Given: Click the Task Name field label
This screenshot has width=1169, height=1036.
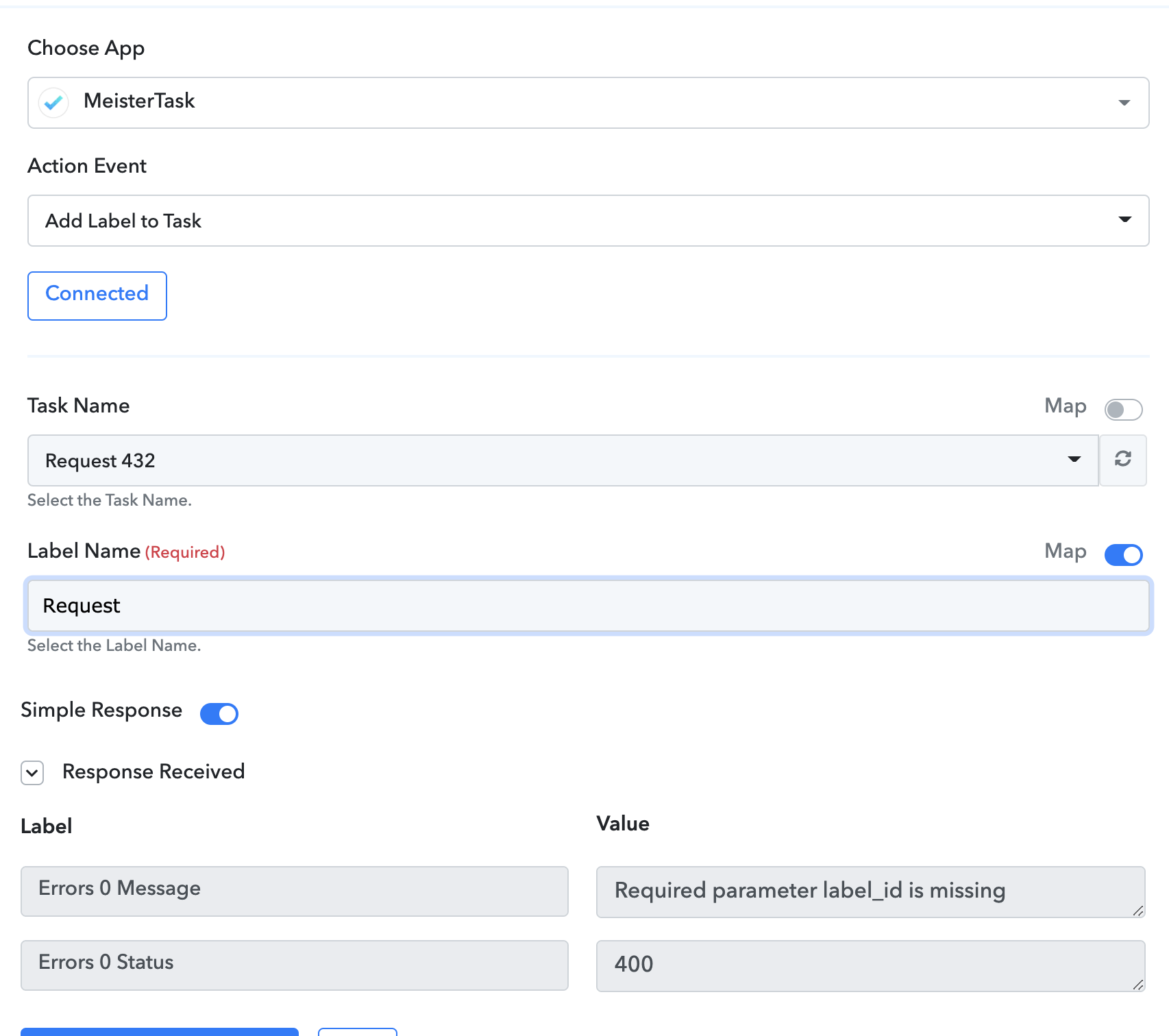Looking at the screenshot, I should pyautogui.click(x=79, y=406).
